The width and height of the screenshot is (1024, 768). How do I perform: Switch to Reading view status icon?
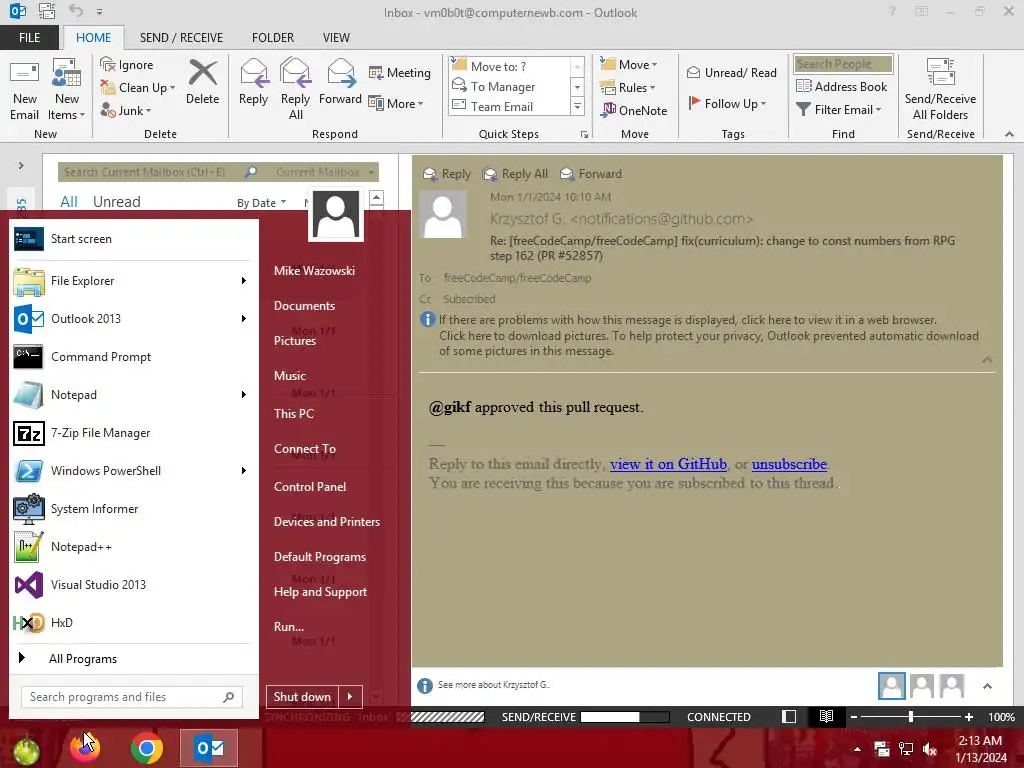point(826,716)
